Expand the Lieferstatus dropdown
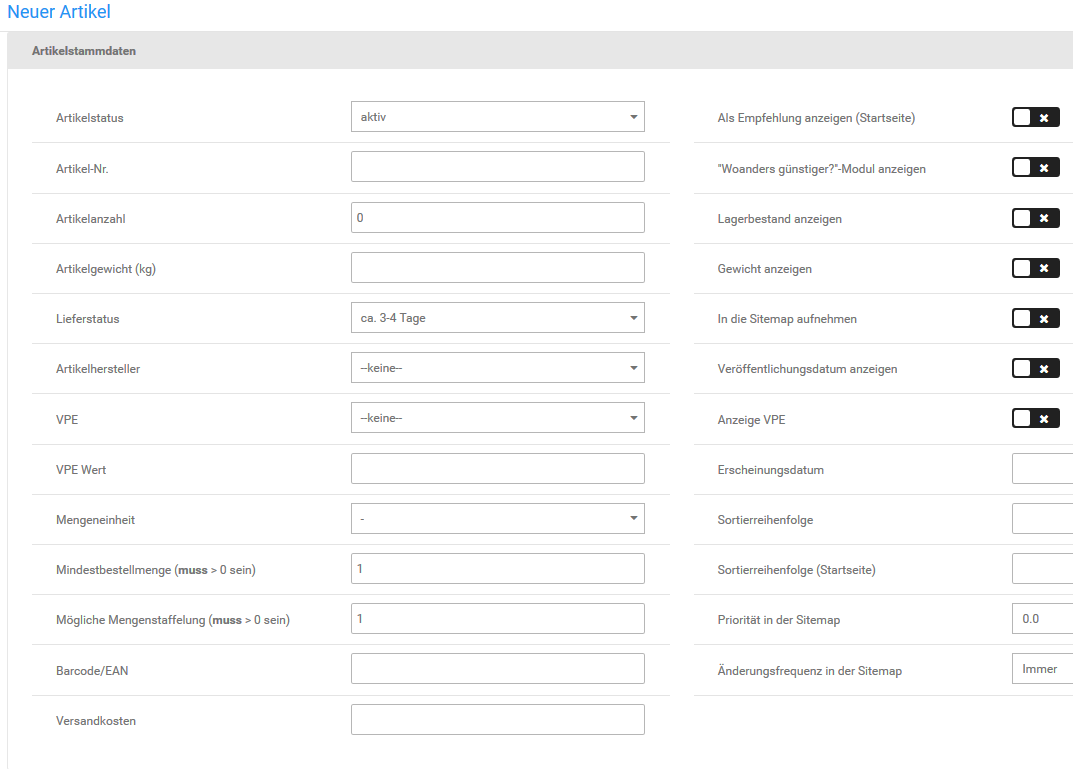Screen dimensions: 1073x769 click(x=497, y=318)
